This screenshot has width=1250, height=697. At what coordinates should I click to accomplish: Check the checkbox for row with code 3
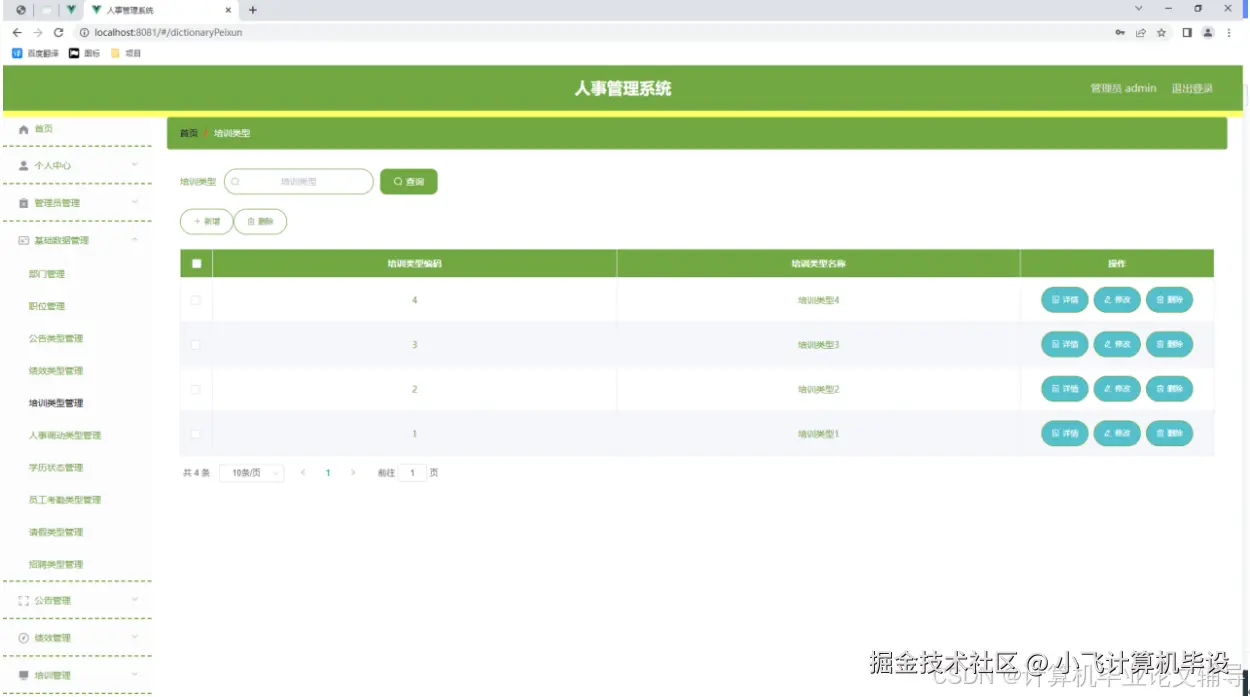(x=196, y=345)
